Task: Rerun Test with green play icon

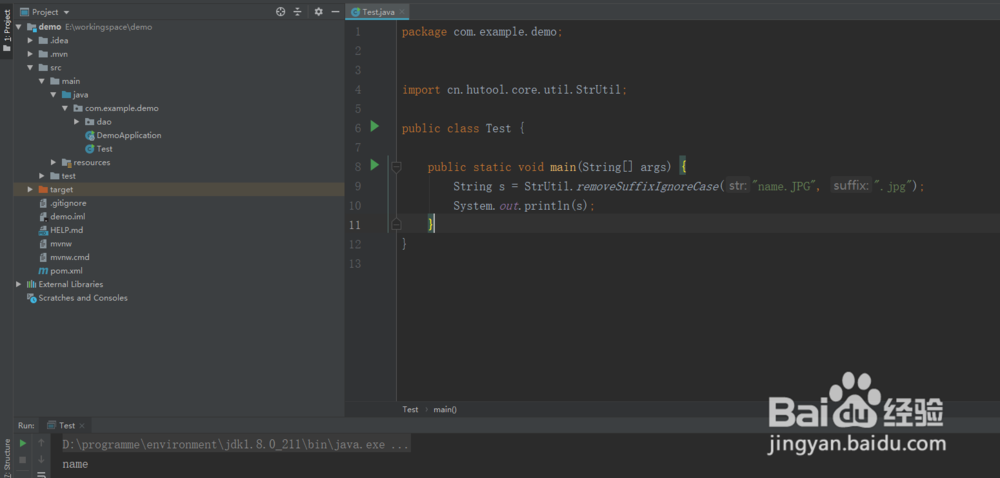Action: point(23,443)
